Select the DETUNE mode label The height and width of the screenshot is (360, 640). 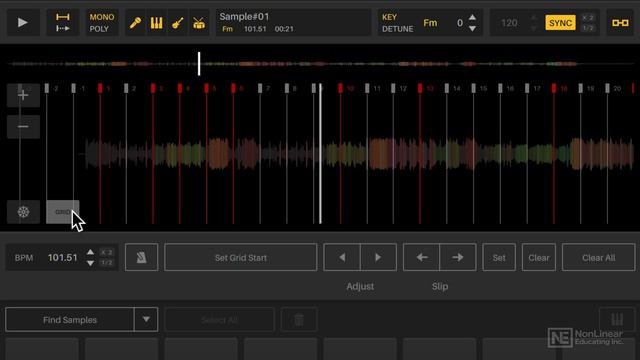(x=398, y=29)
